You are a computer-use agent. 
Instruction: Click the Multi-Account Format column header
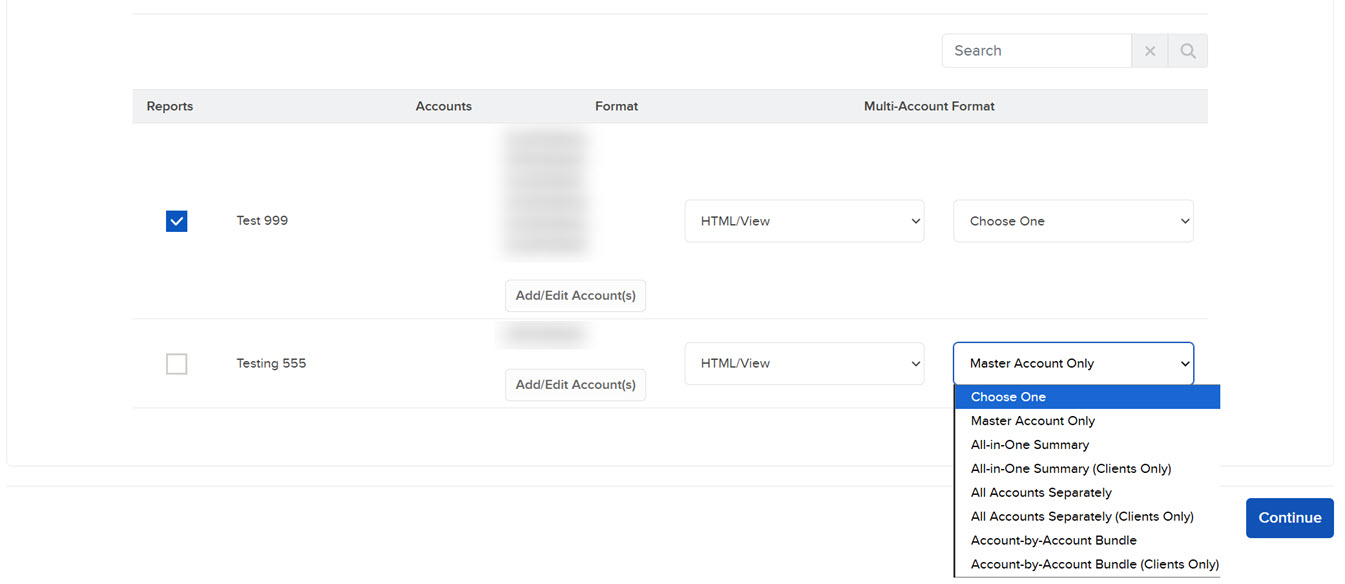(x=928, y=106)
